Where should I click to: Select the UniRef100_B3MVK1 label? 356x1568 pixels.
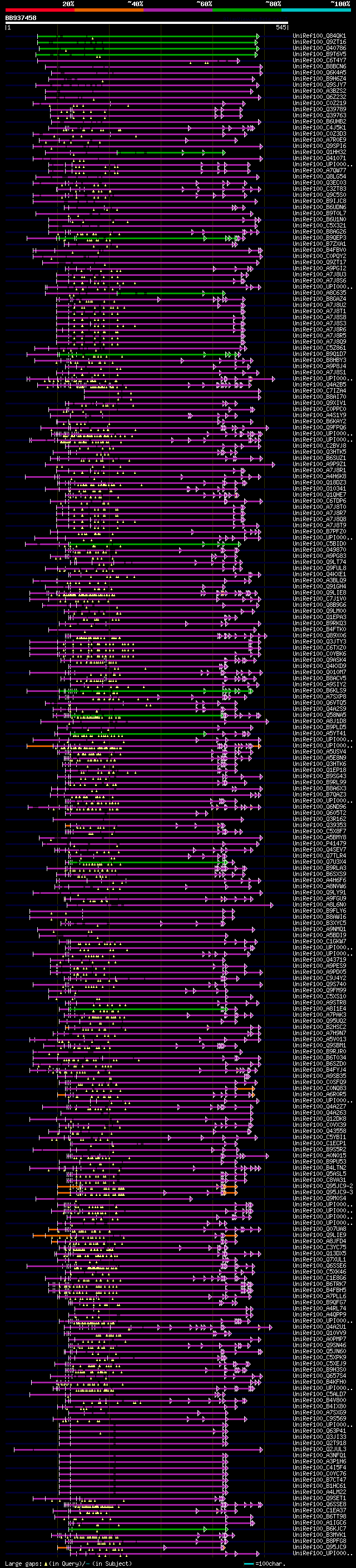319,1535
